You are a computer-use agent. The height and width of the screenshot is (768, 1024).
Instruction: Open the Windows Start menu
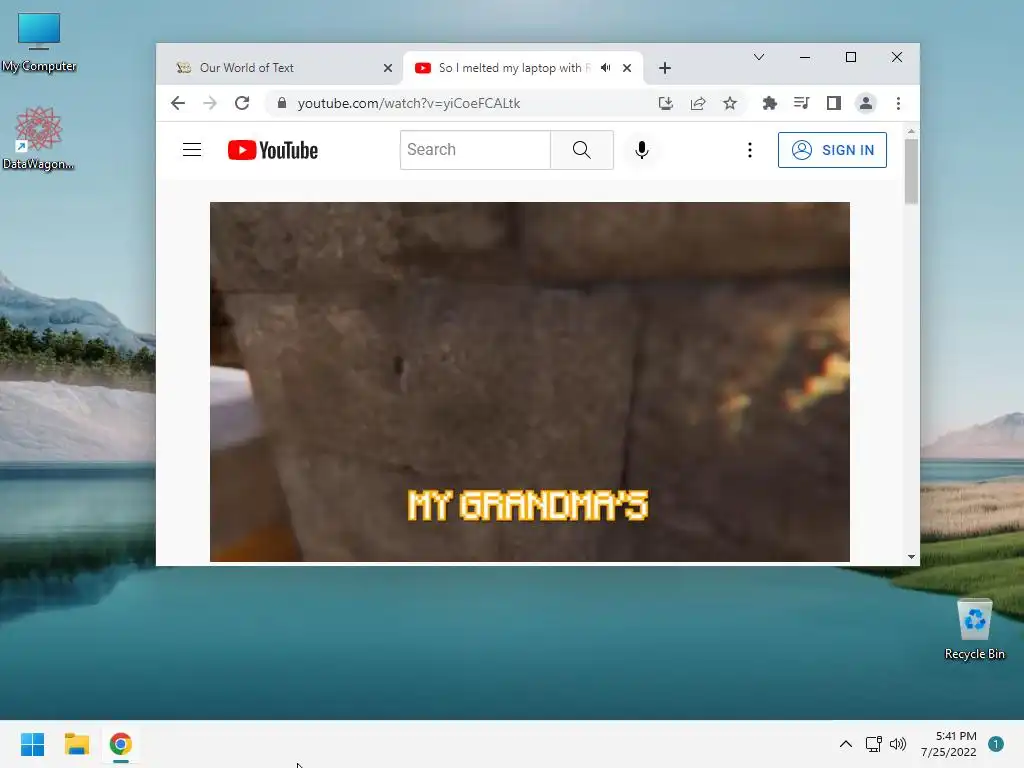(x=33, y=744)
